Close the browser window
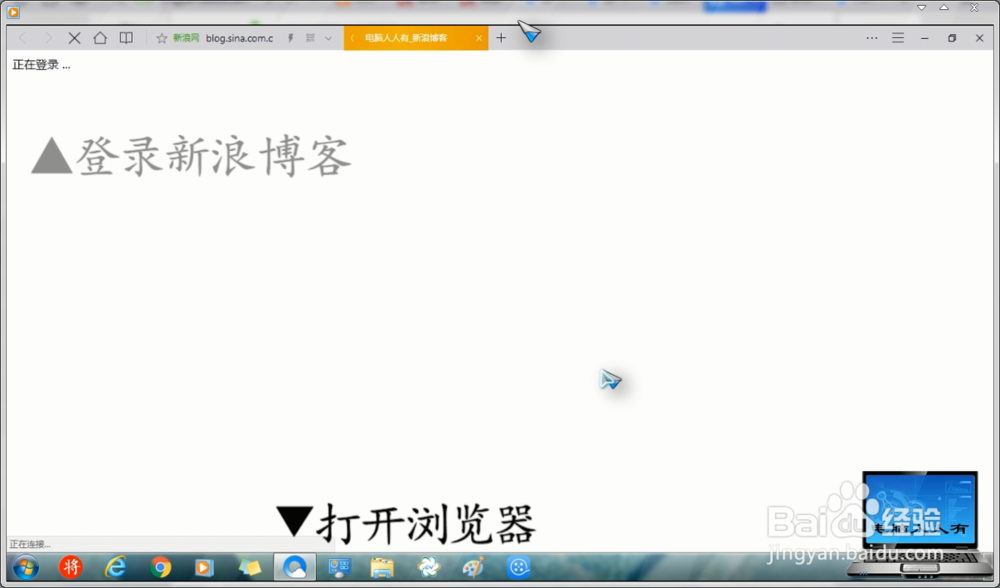Viewport: 1000px width, 588px height. (980, 38)
